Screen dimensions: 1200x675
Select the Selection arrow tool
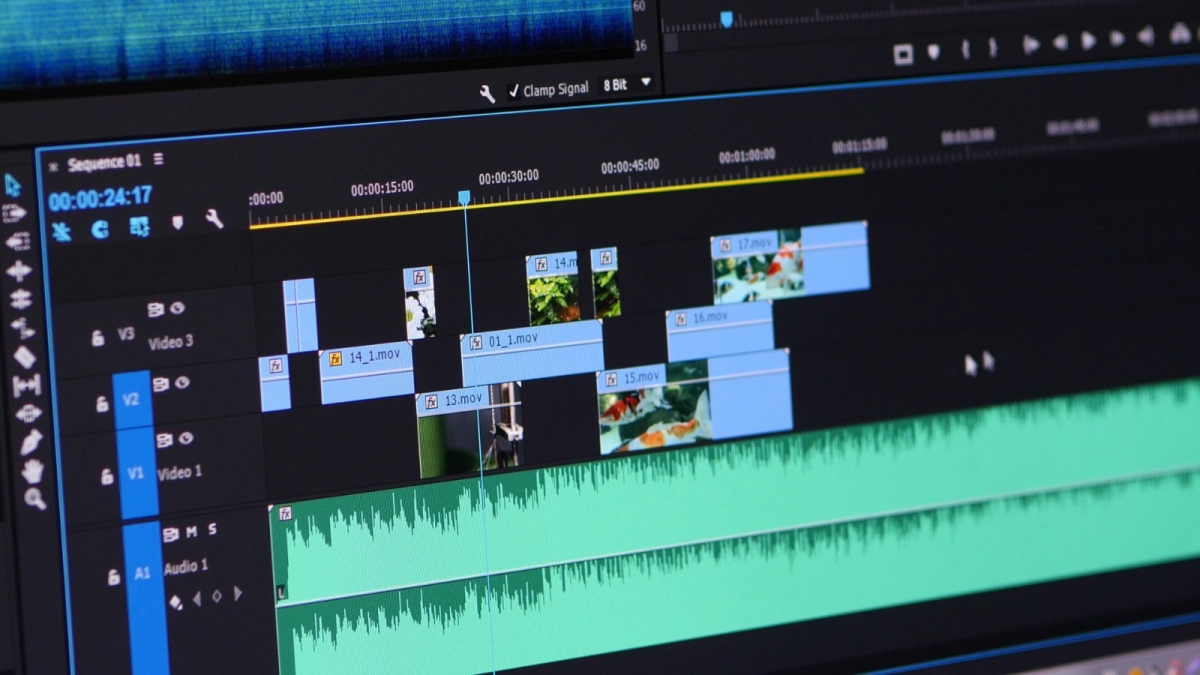[13, 186]
